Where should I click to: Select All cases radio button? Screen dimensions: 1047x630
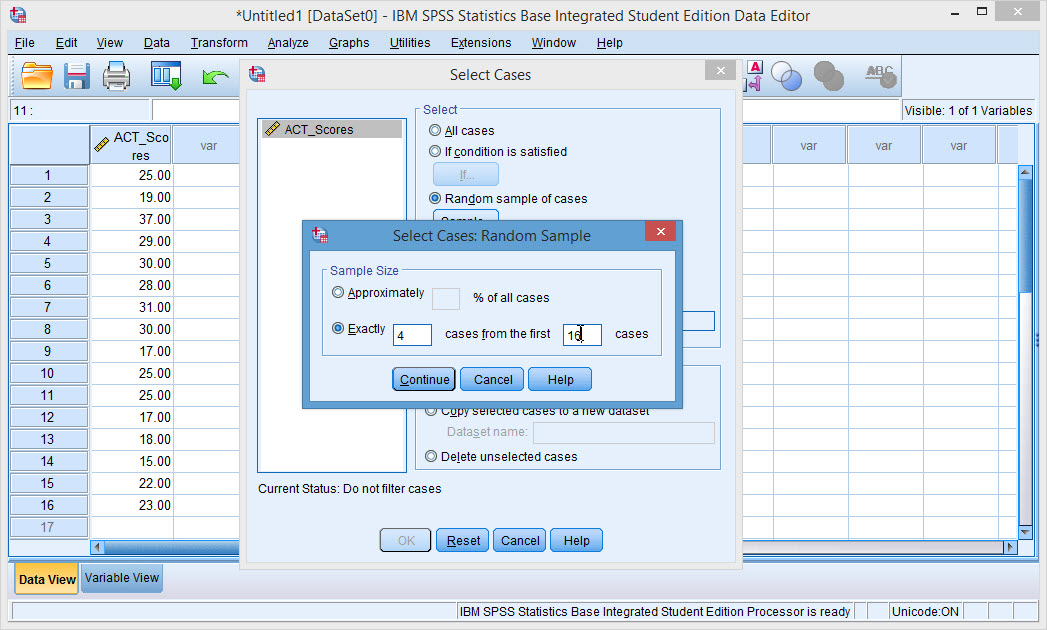pyautogui.click(x=435, y=130)
